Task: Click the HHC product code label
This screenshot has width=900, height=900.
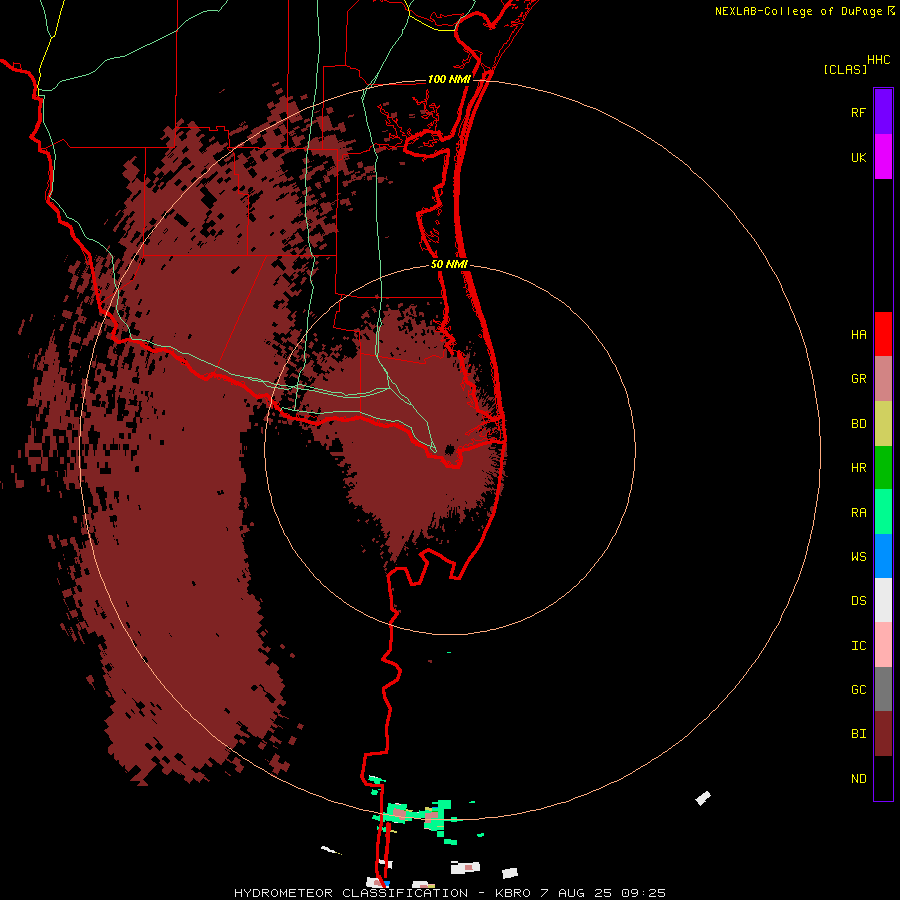Action: (878, 60)
